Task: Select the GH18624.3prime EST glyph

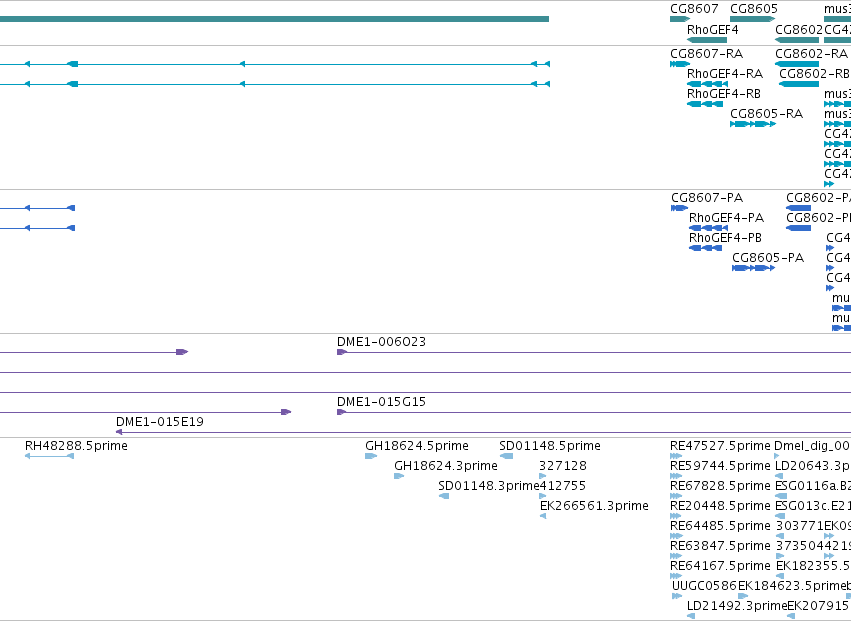Action: tap(399, 476)
